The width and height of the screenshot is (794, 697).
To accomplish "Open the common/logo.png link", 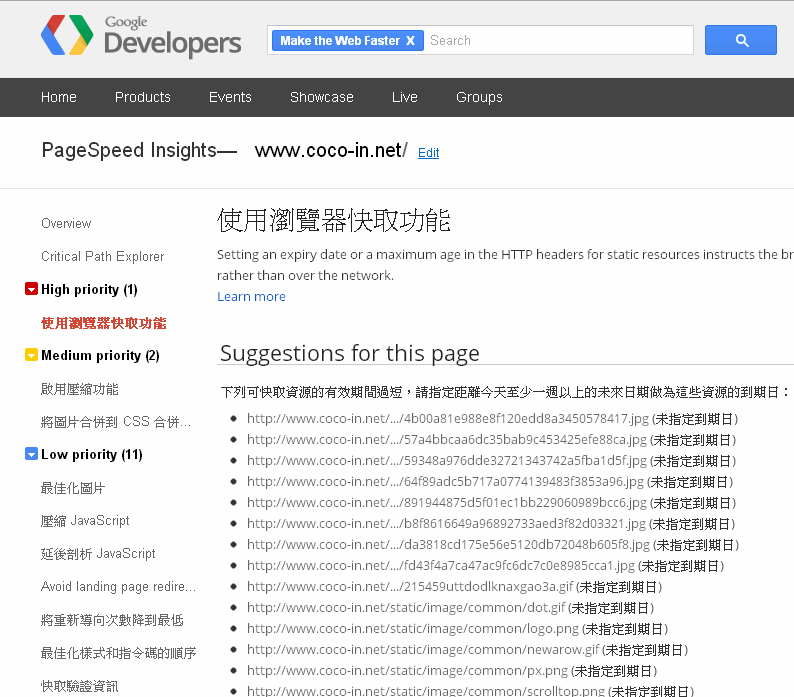I will (x=413, y=629).
